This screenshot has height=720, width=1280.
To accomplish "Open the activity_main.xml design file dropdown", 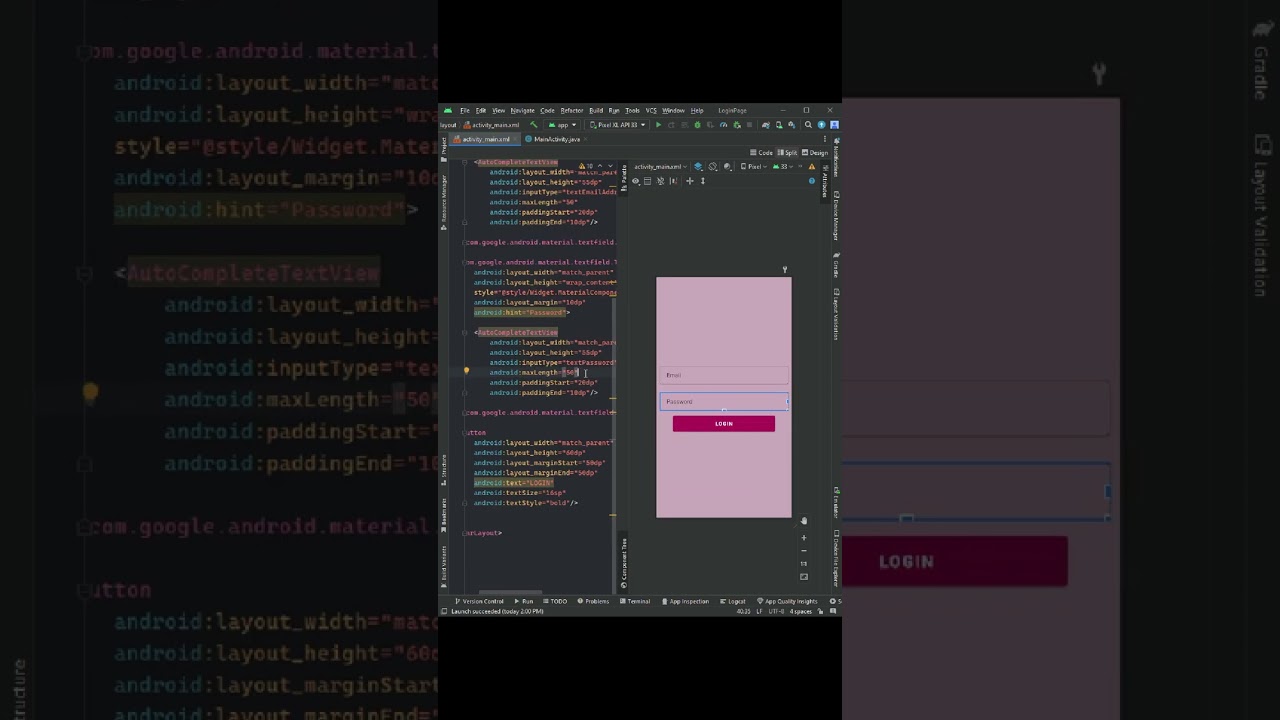I will pyautogui.click(x=660, y=166).
